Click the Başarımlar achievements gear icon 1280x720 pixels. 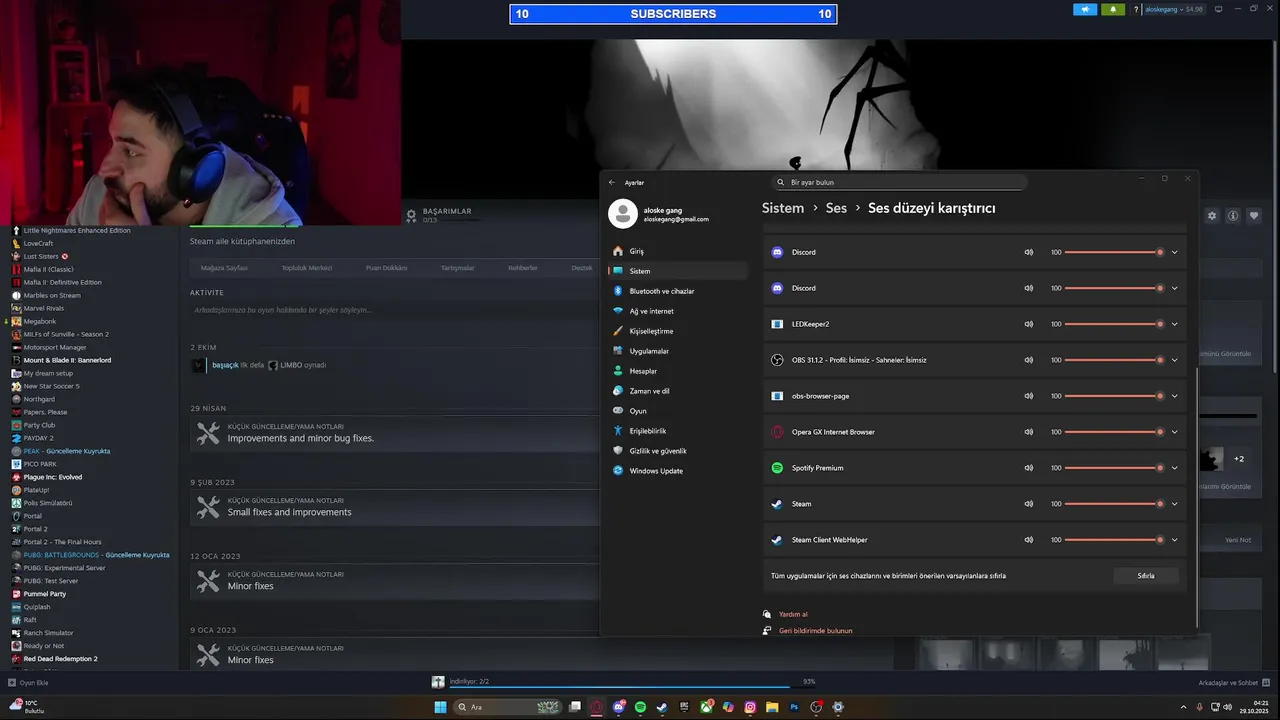pyautogui.click(x=411, y=215)
